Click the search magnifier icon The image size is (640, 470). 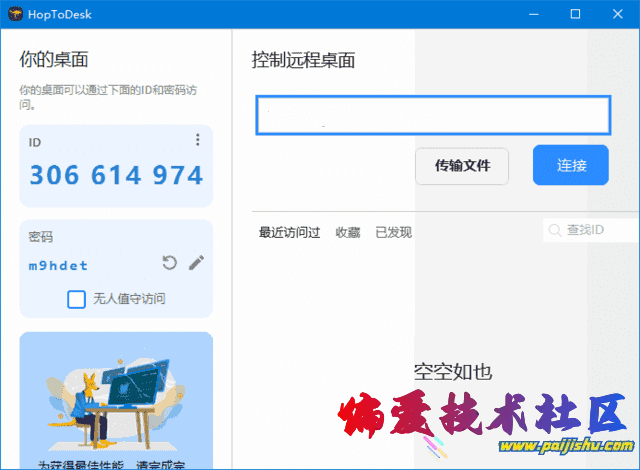(555, 230)
